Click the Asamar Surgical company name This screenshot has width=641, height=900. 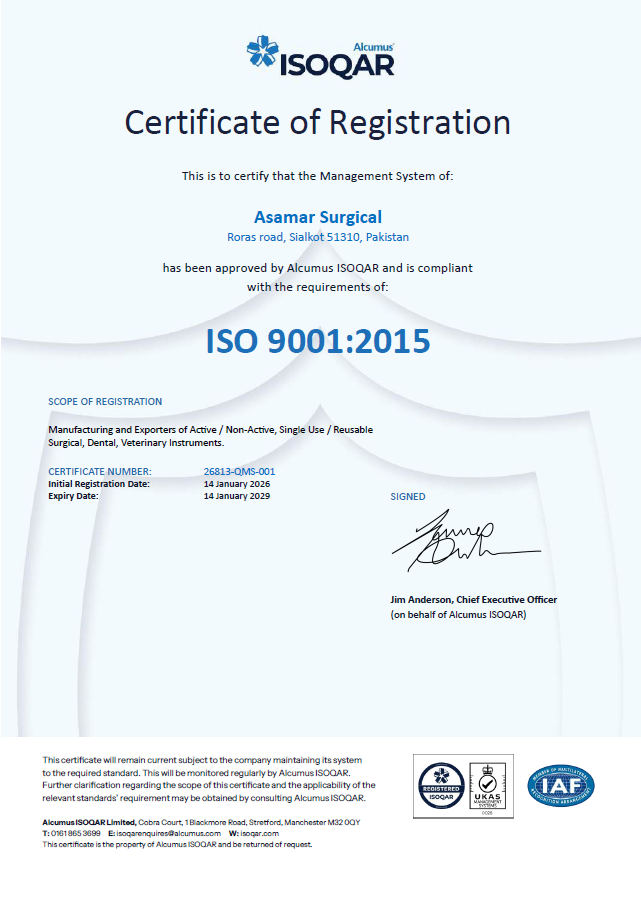318,217
